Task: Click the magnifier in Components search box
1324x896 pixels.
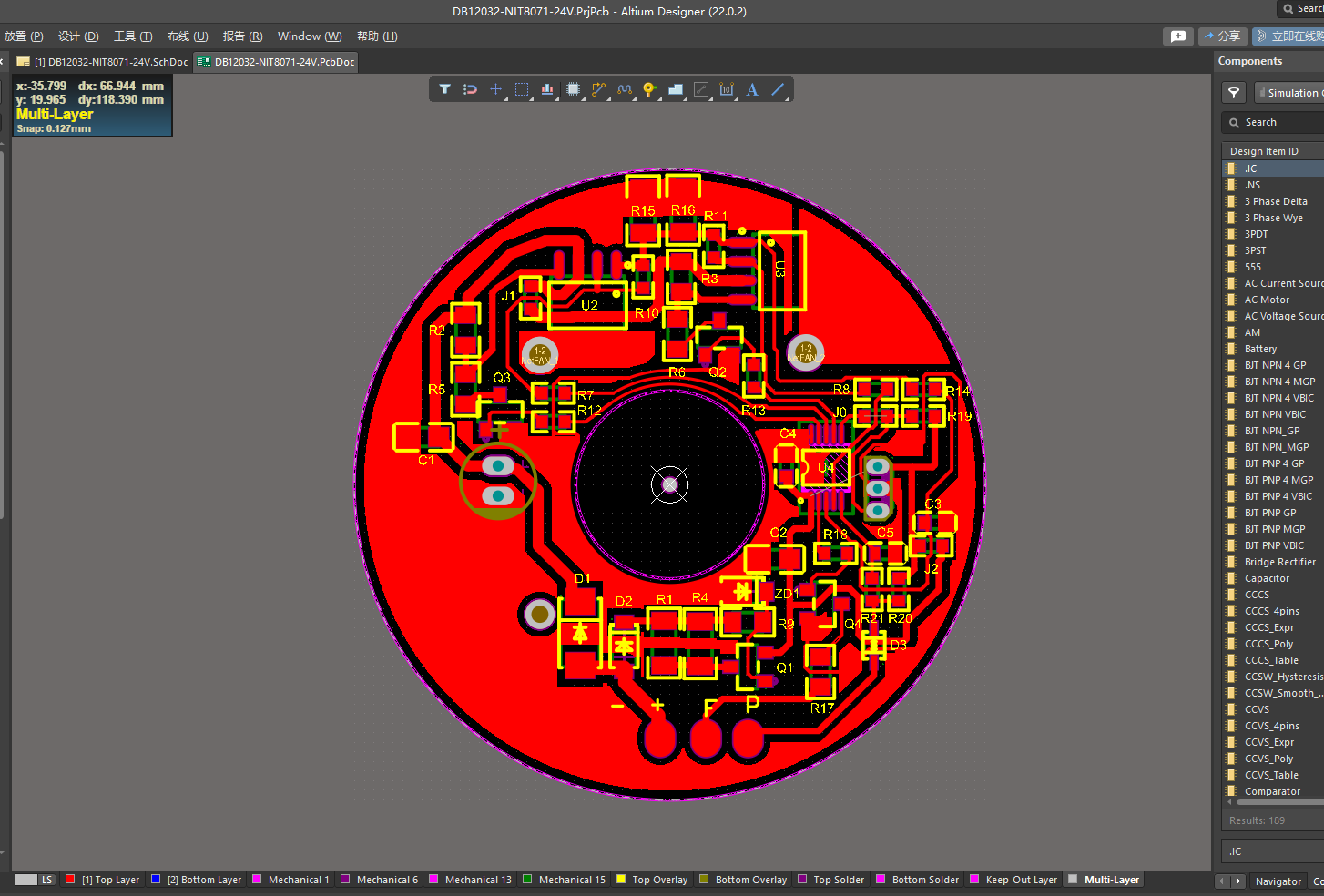Action: pyautogui.click(x=1235, y=123)
